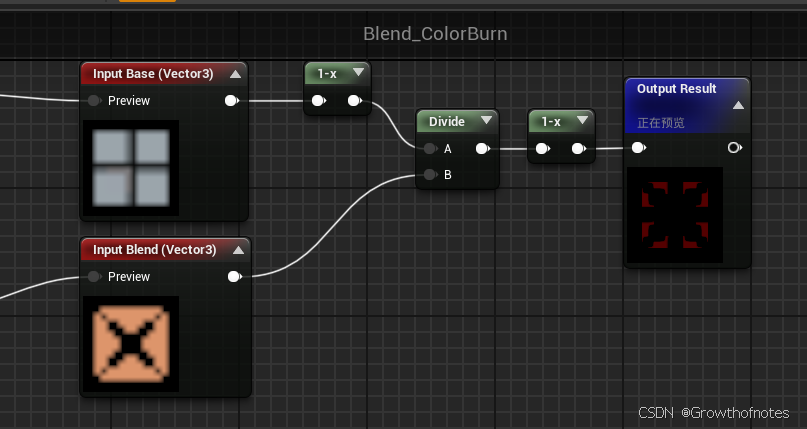Select Input Blend (Vector3) node title
The image size is (807, 429).
(154, 250)
